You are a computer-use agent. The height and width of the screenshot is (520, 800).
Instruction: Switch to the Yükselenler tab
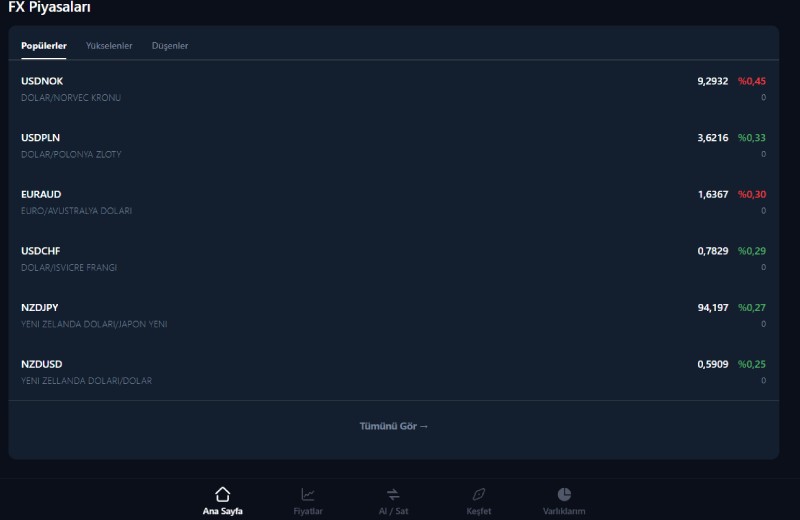pyautogui.click(x=109, y=46)
